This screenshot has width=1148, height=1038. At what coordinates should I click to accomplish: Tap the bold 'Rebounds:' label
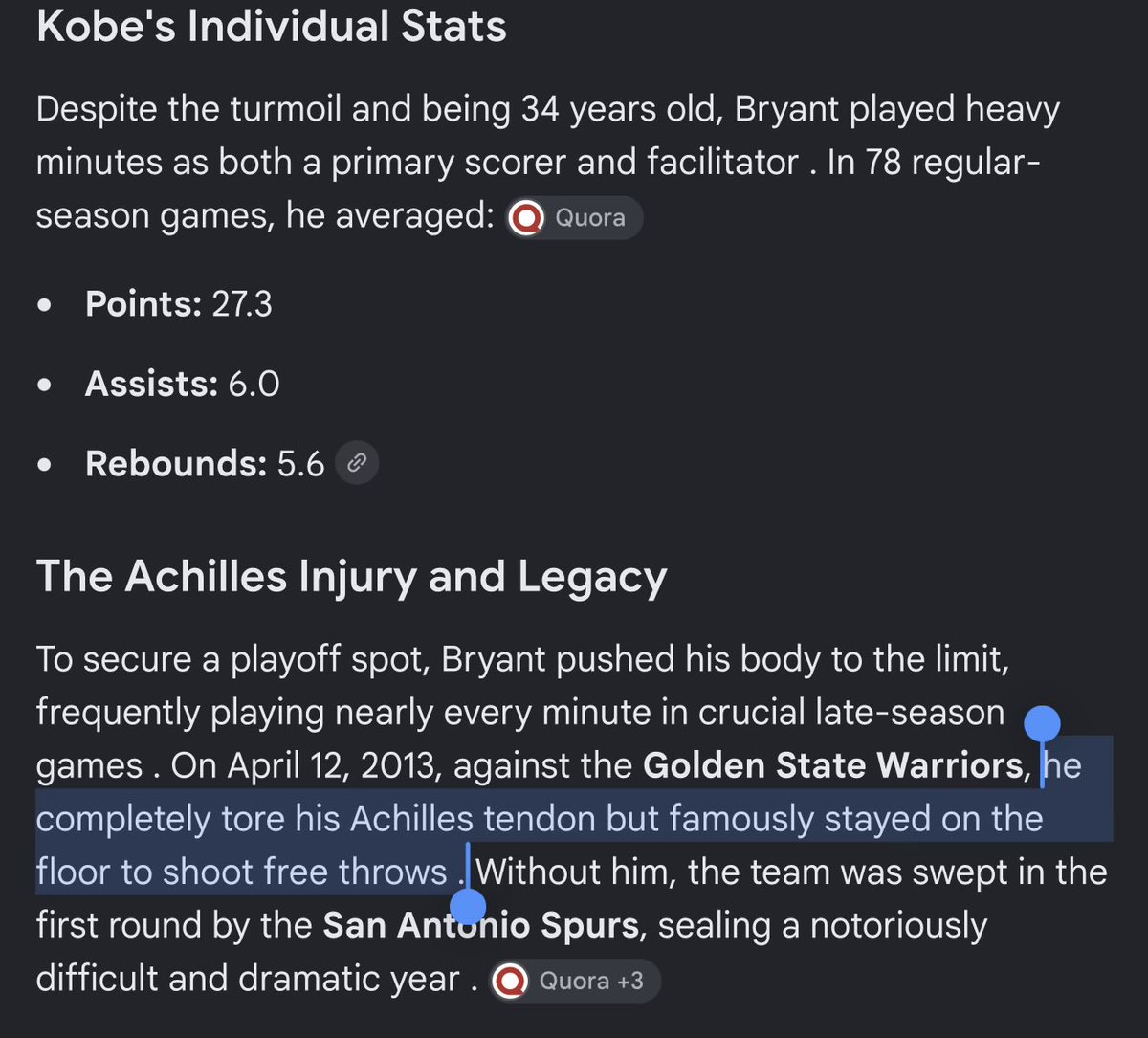coord(176,464)
